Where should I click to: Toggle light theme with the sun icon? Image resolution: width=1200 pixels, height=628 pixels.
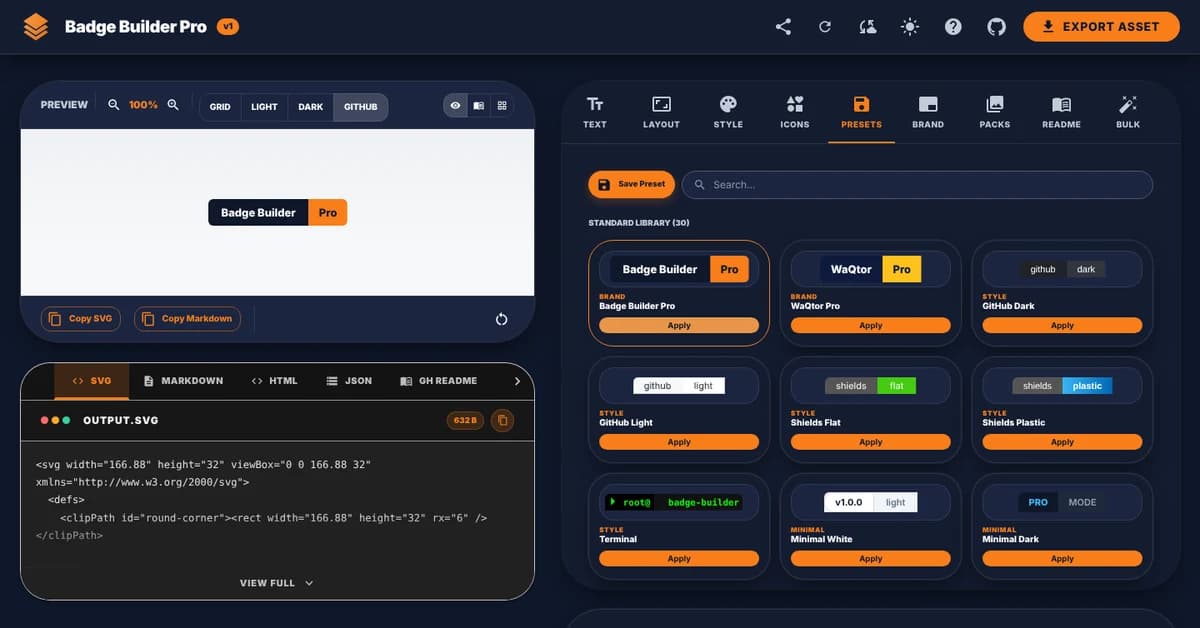tap(910, 27)
